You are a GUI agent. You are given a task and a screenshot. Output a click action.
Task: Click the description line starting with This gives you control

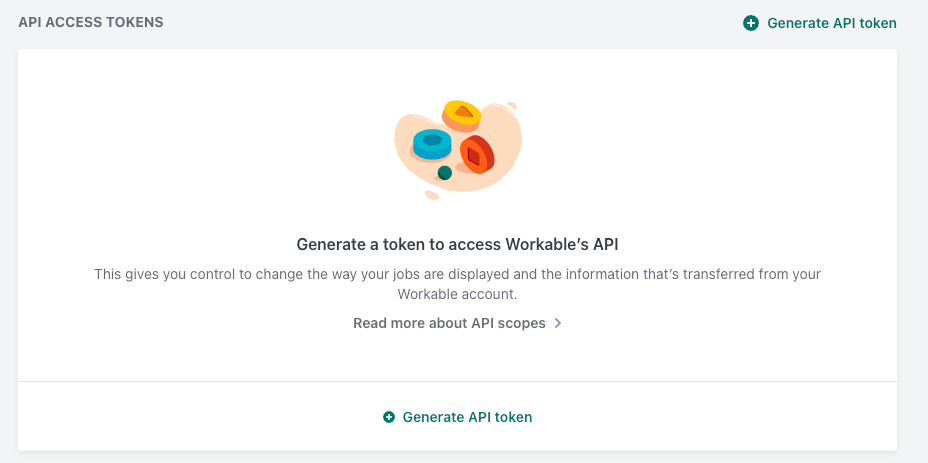457,275
